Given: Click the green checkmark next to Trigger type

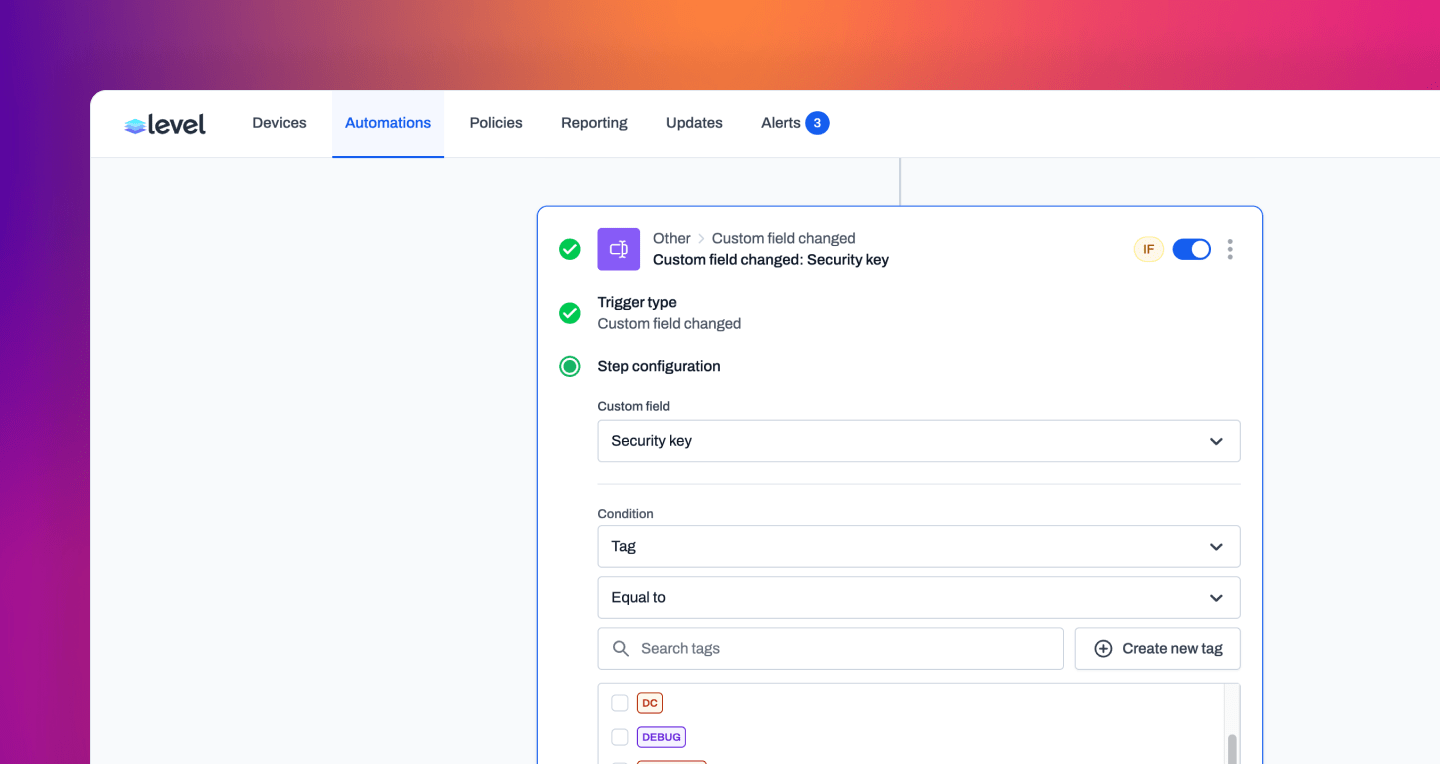Looking at the screenshot, I should pos(570,313).
